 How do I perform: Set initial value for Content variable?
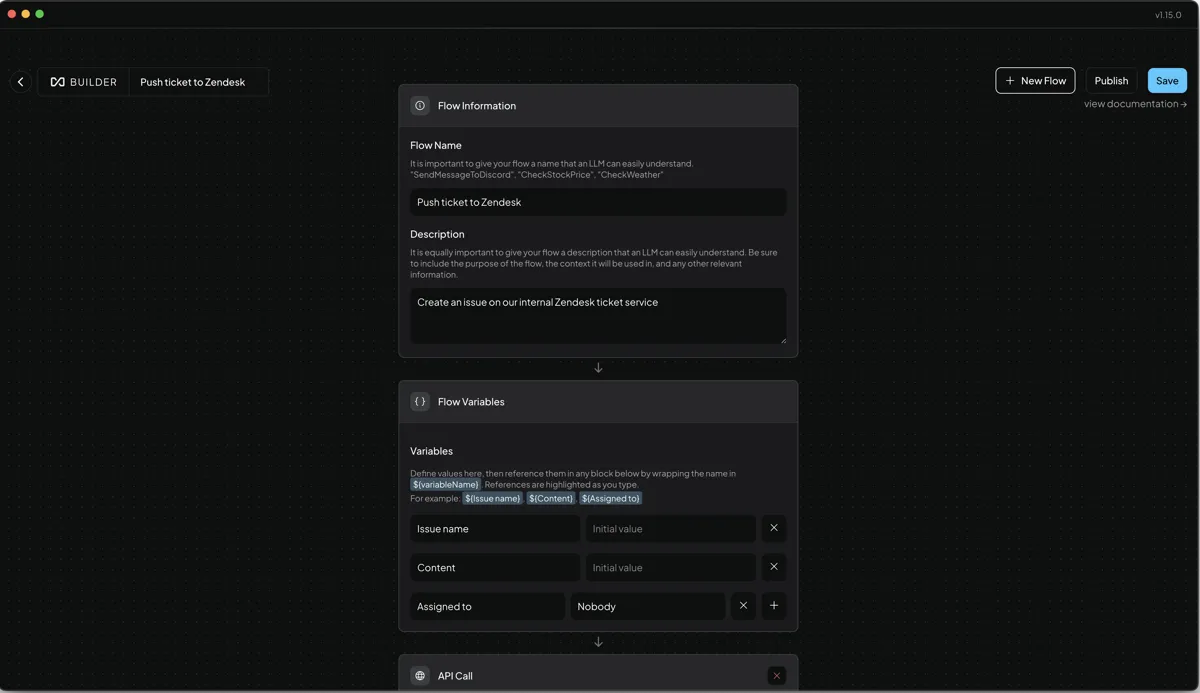coord(671,567)
